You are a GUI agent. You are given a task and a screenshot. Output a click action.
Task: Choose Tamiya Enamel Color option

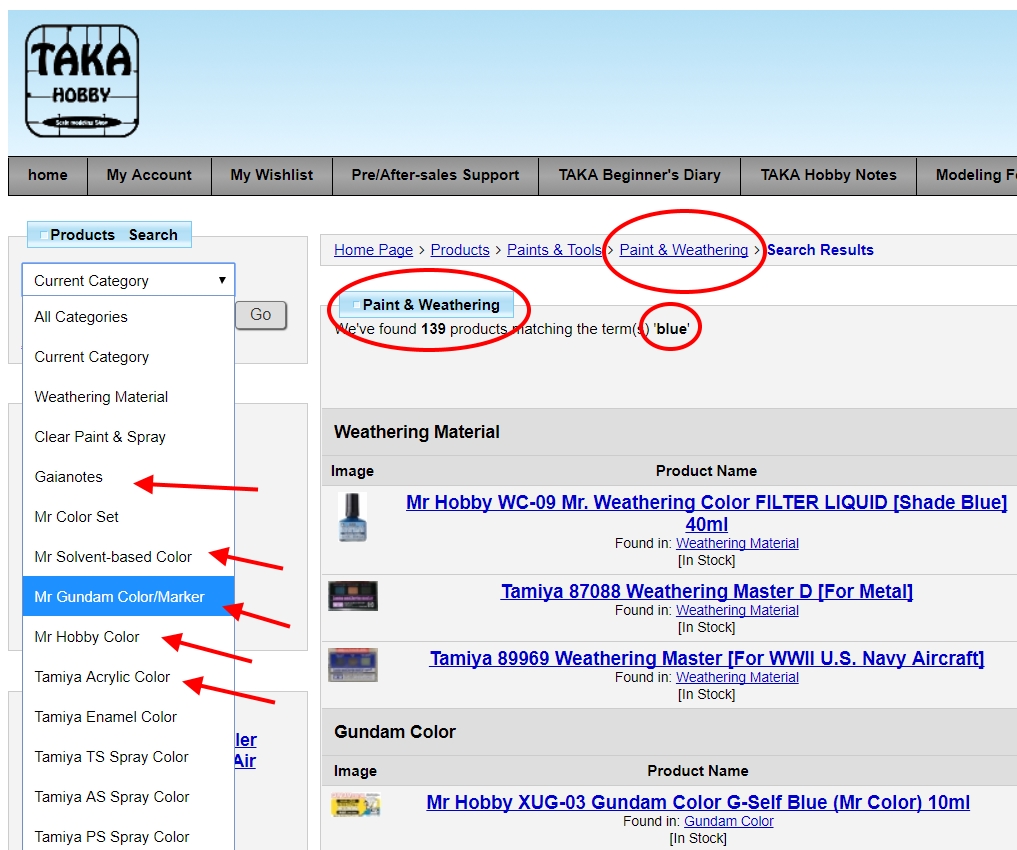128,717
